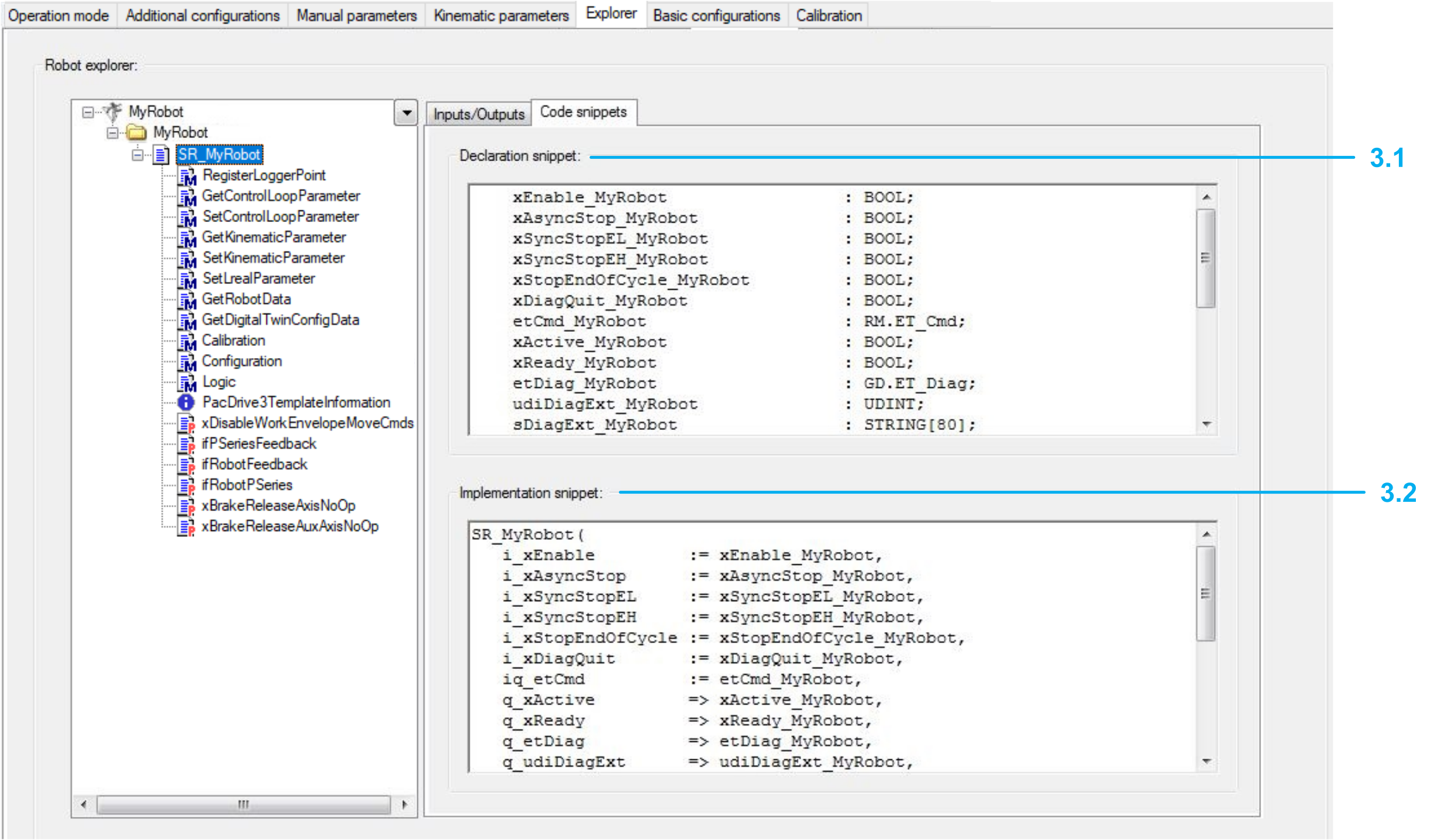Open the Calibration top tab

click(x=829, y=16)
